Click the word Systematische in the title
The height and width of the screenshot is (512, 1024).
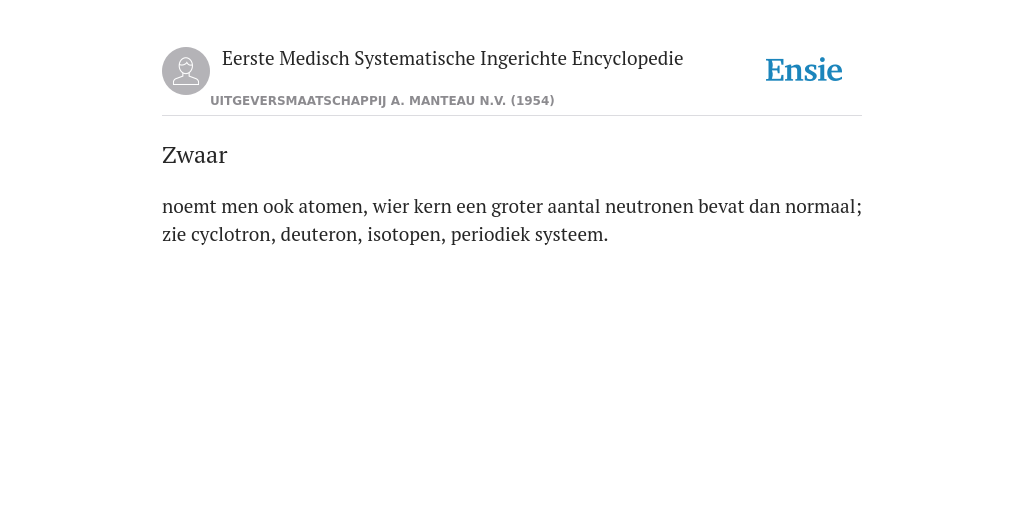point(415,59)
